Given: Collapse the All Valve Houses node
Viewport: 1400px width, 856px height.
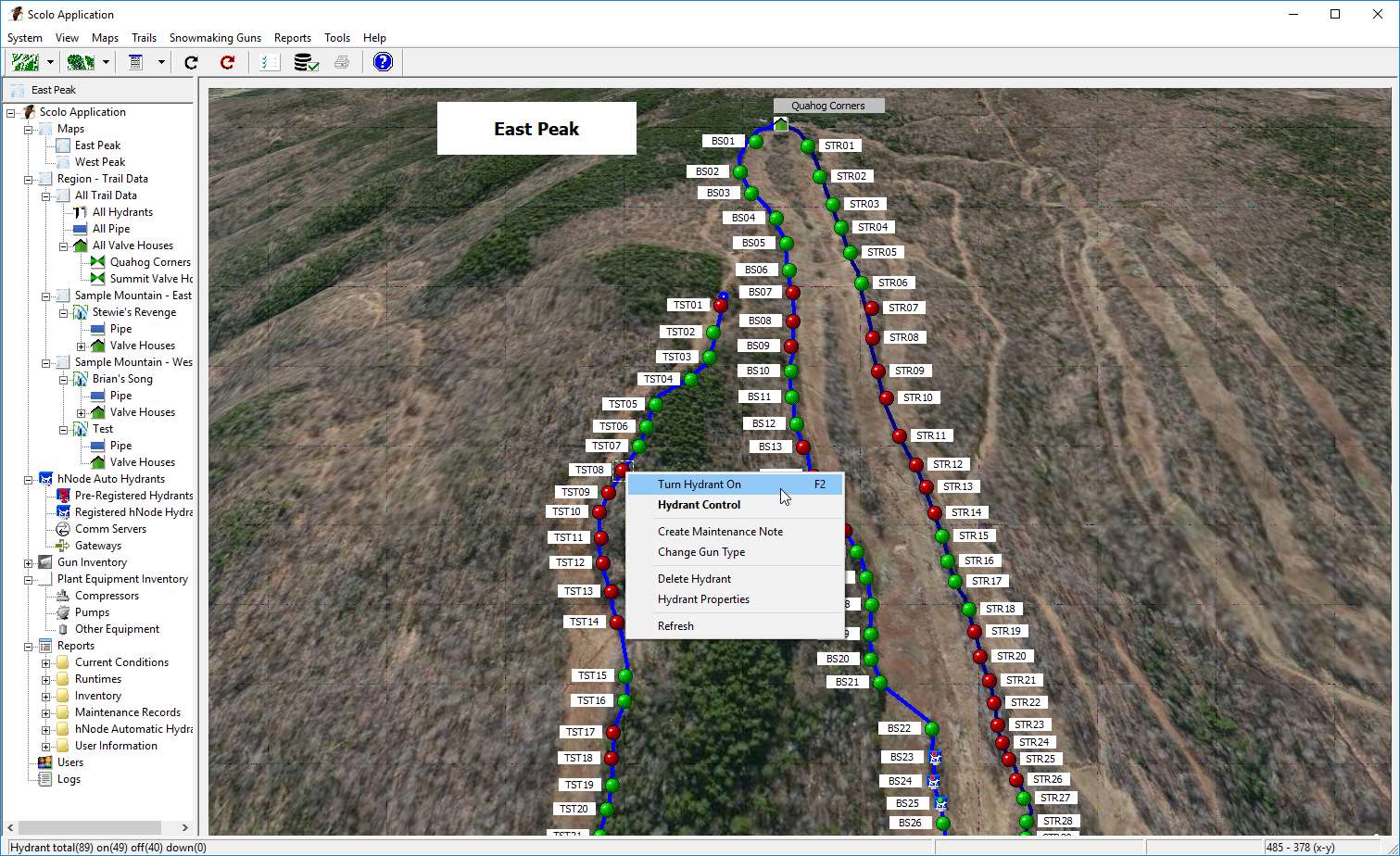Looking at the screenshot, I should tap(63, 245).
